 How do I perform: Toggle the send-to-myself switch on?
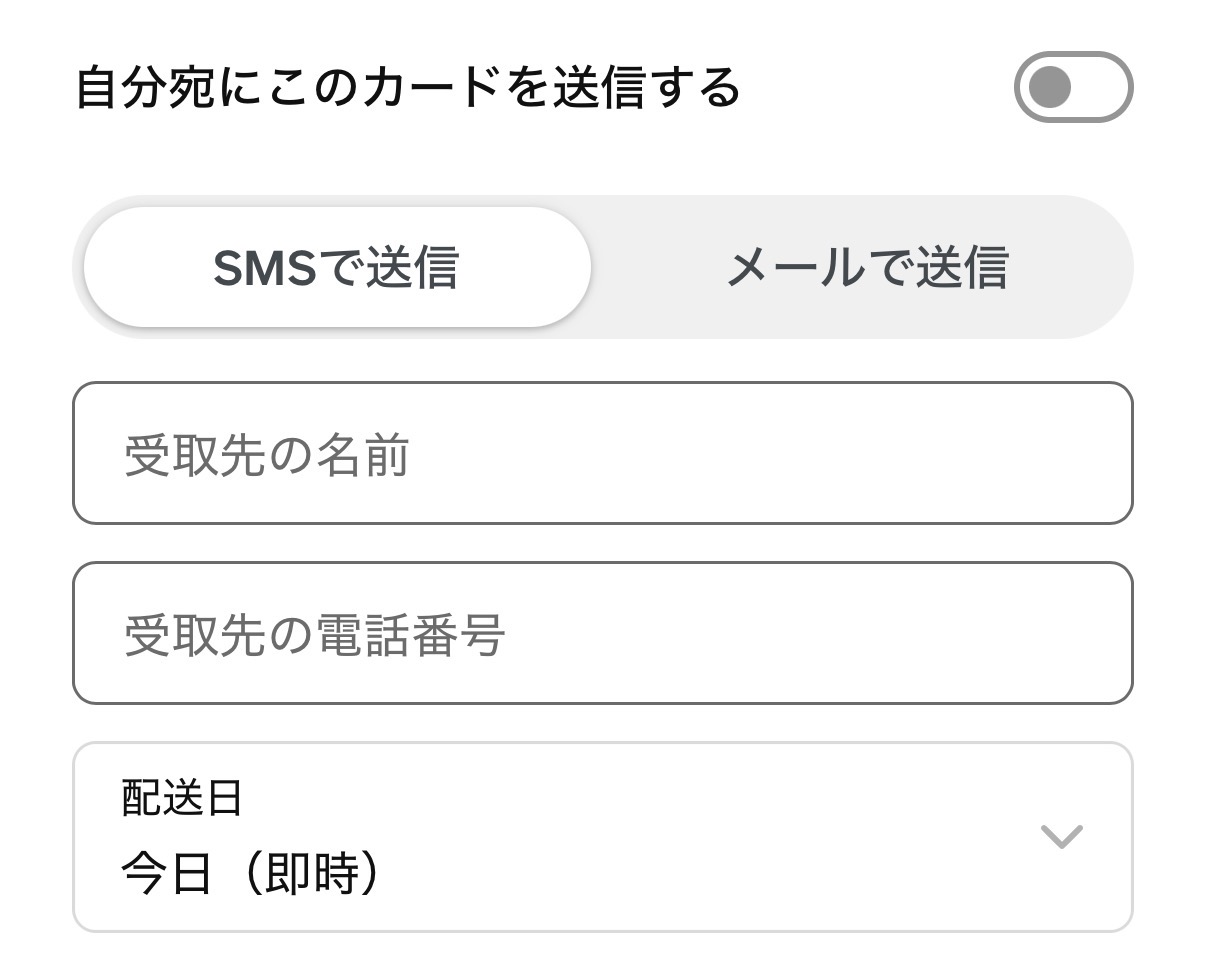[x=1073, y=87]
